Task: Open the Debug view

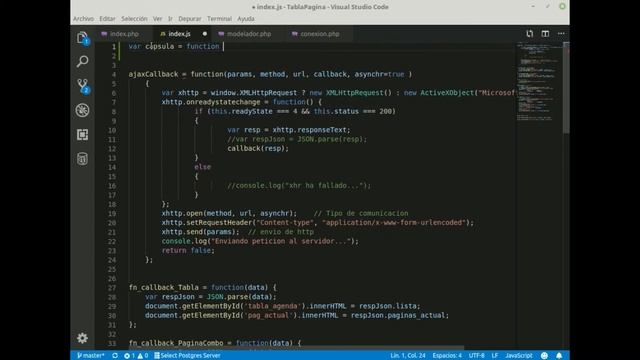Action: tap(82, 110)
